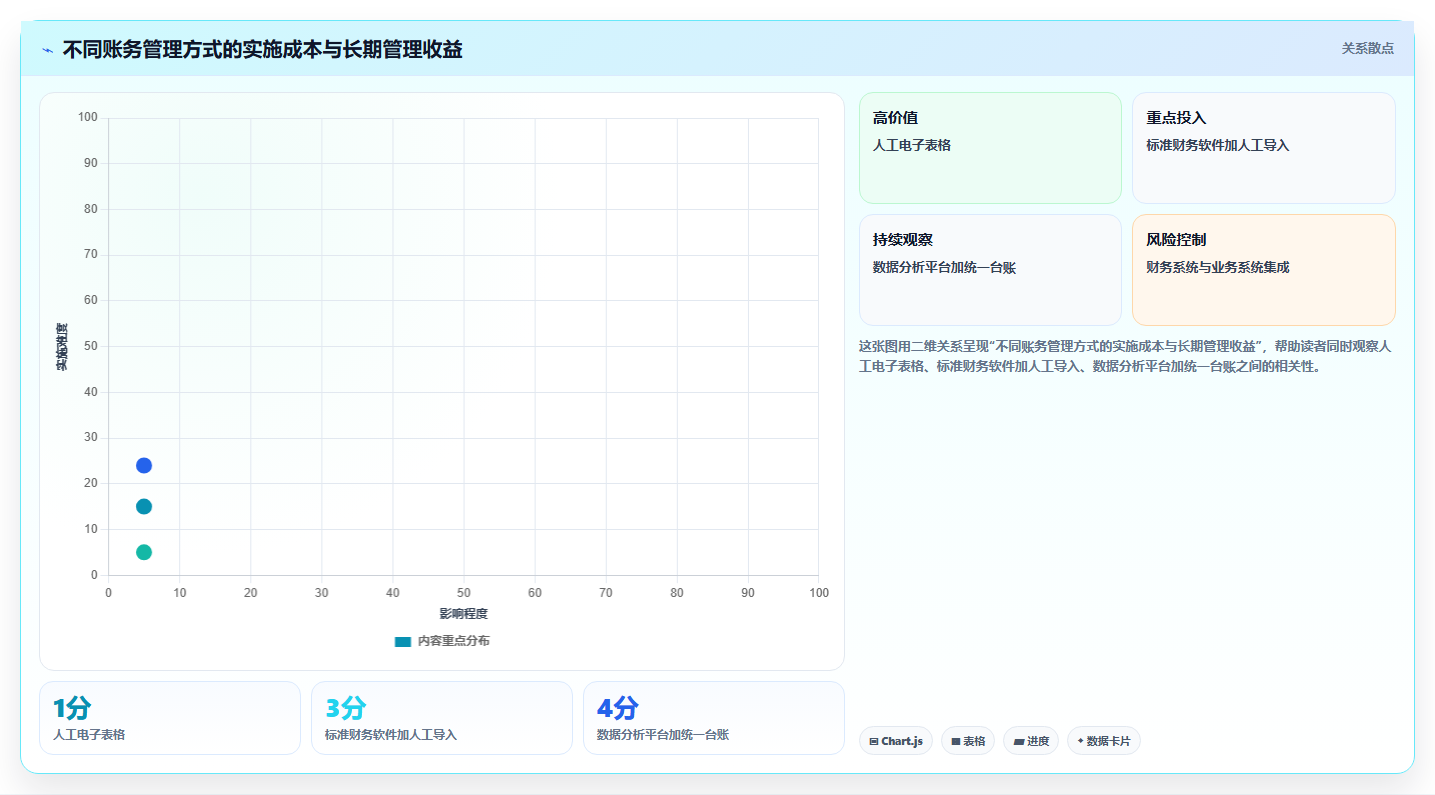Click the chart page title text
Viewport: 1435px width, 795px height.
(262, 50)
